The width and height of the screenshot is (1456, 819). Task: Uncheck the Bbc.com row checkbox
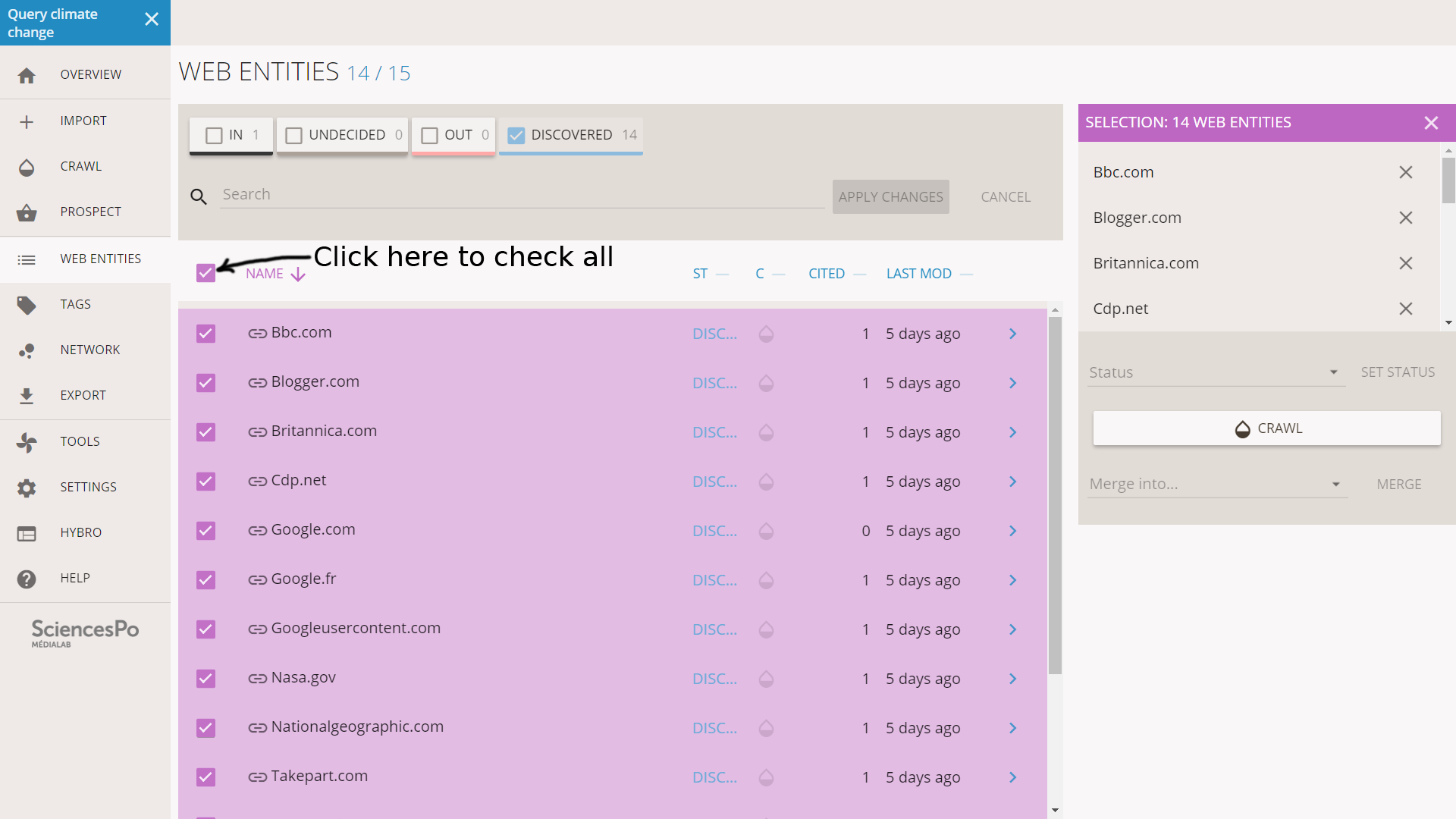[x=206, y=334]
